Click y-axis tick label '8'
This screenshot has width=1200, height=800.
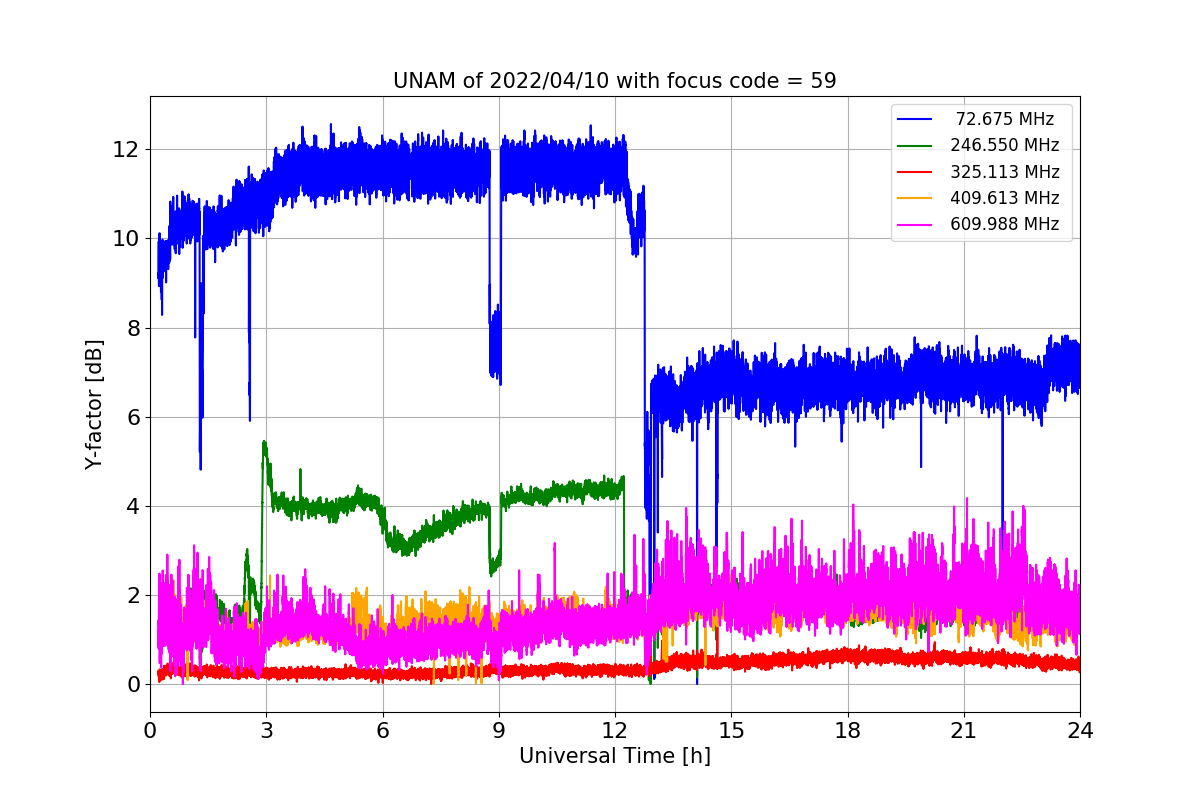131,328
